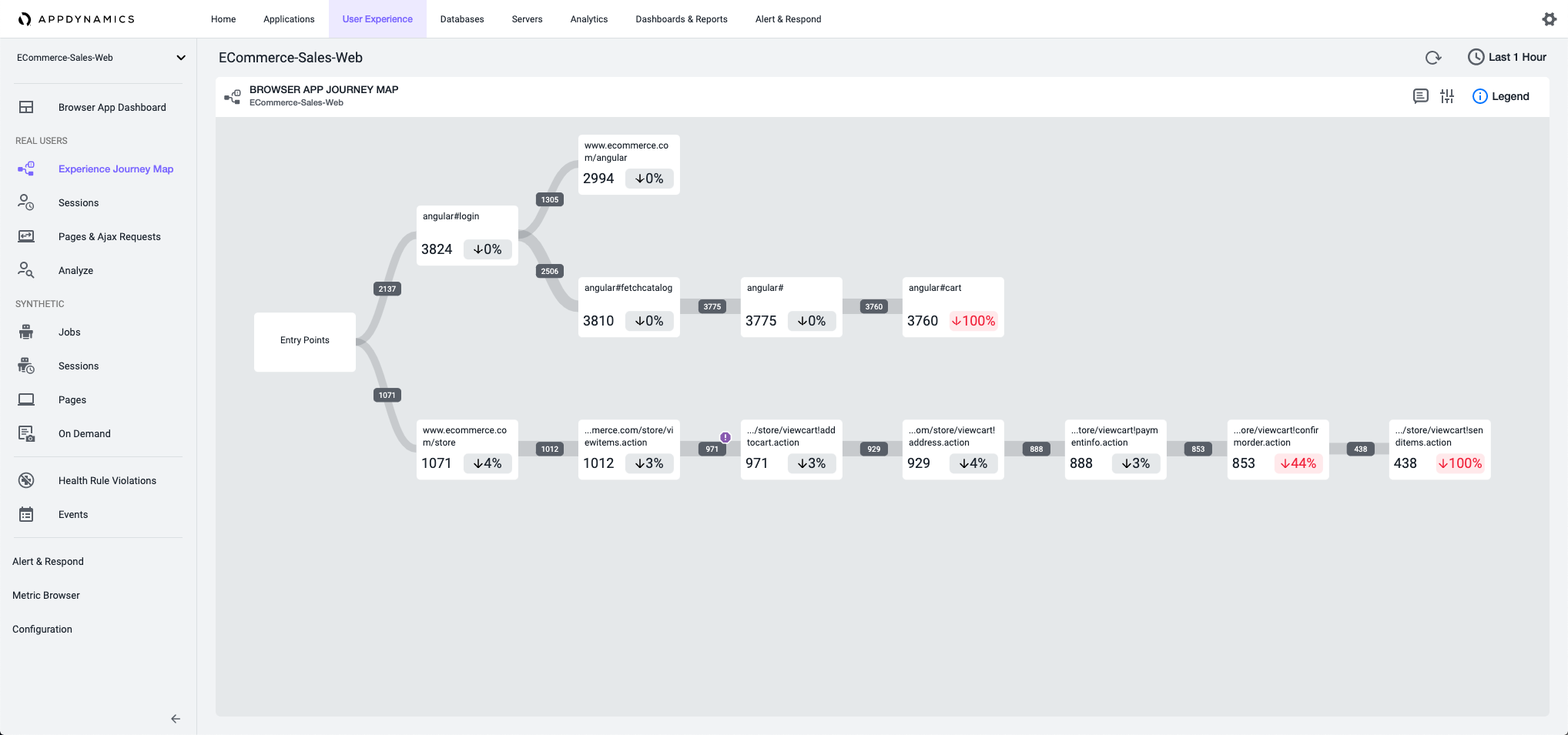Select the angular# node with 3775

coord(791,307)
